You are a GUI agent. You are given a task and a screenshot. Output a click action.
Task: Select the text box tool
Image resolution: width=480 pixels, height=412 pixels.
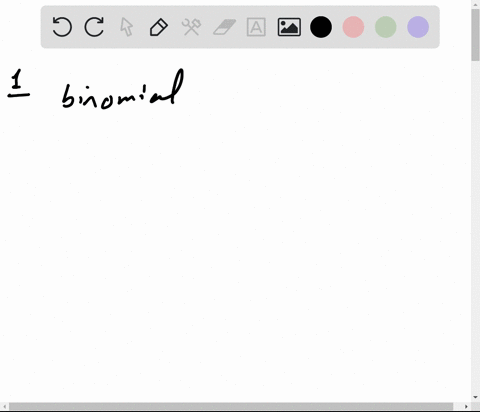point(256,27)
